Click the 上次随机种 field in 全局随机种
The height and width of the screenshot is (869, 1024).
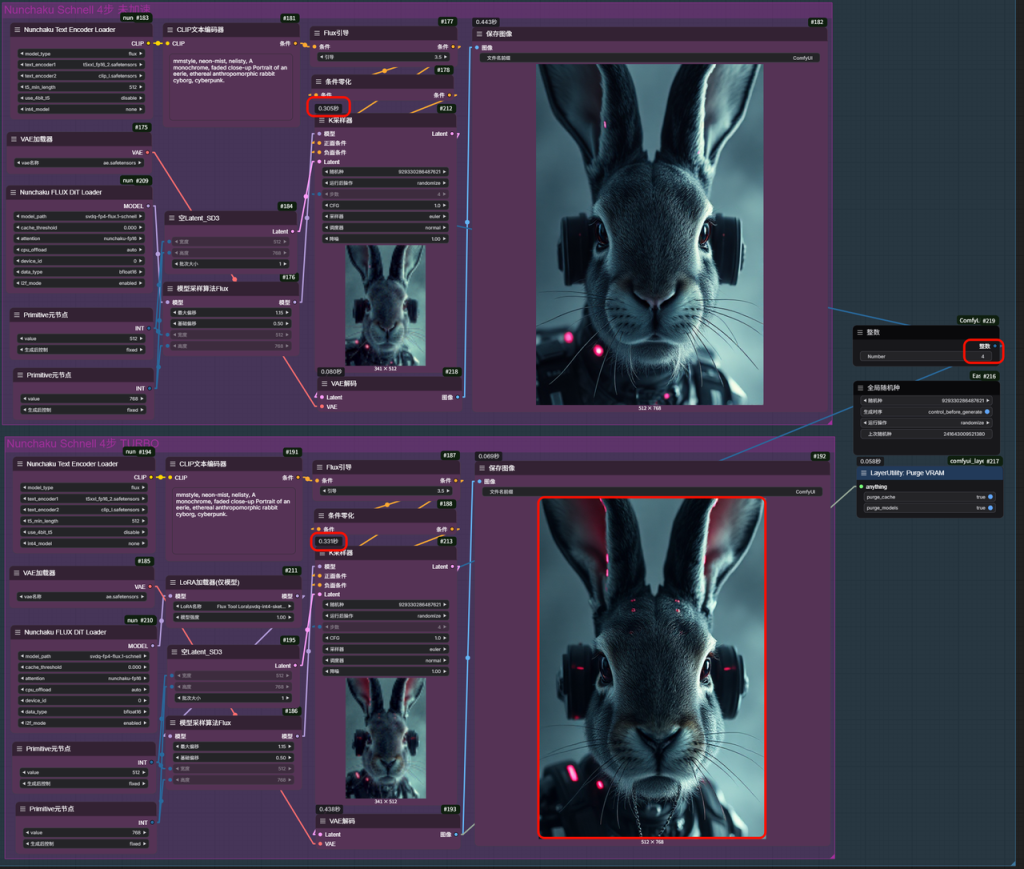(928, 433)
